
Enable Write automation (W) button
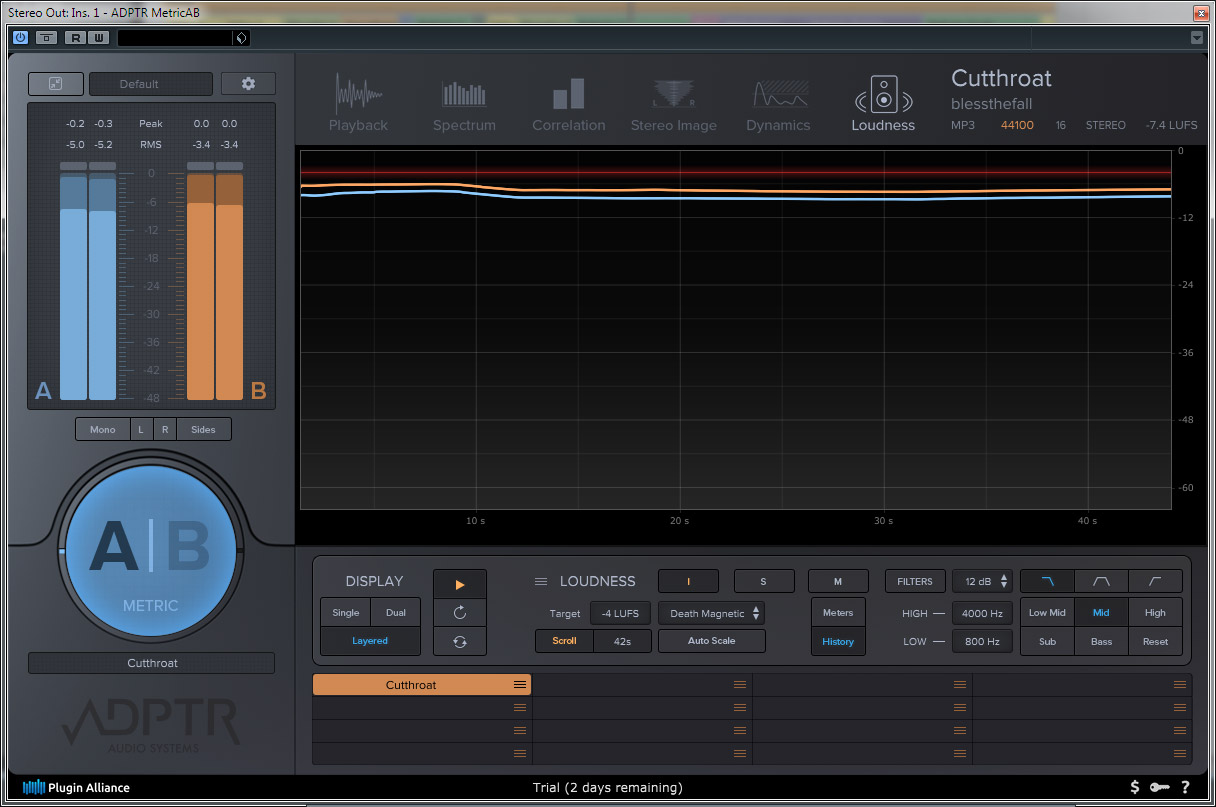(98, 38)
